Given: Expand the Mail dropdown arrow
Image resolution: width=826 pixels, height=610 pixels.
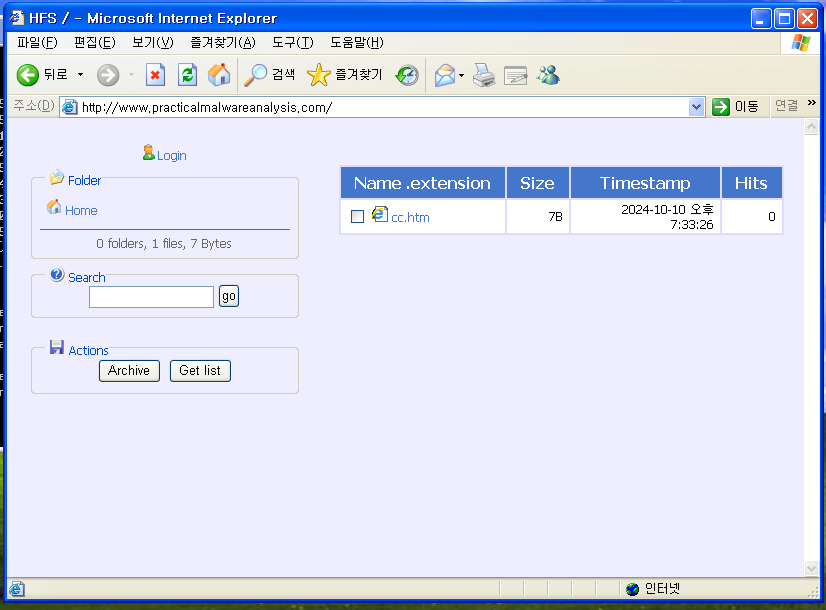Looking at the screenshot, I should [x=461, y=75].
